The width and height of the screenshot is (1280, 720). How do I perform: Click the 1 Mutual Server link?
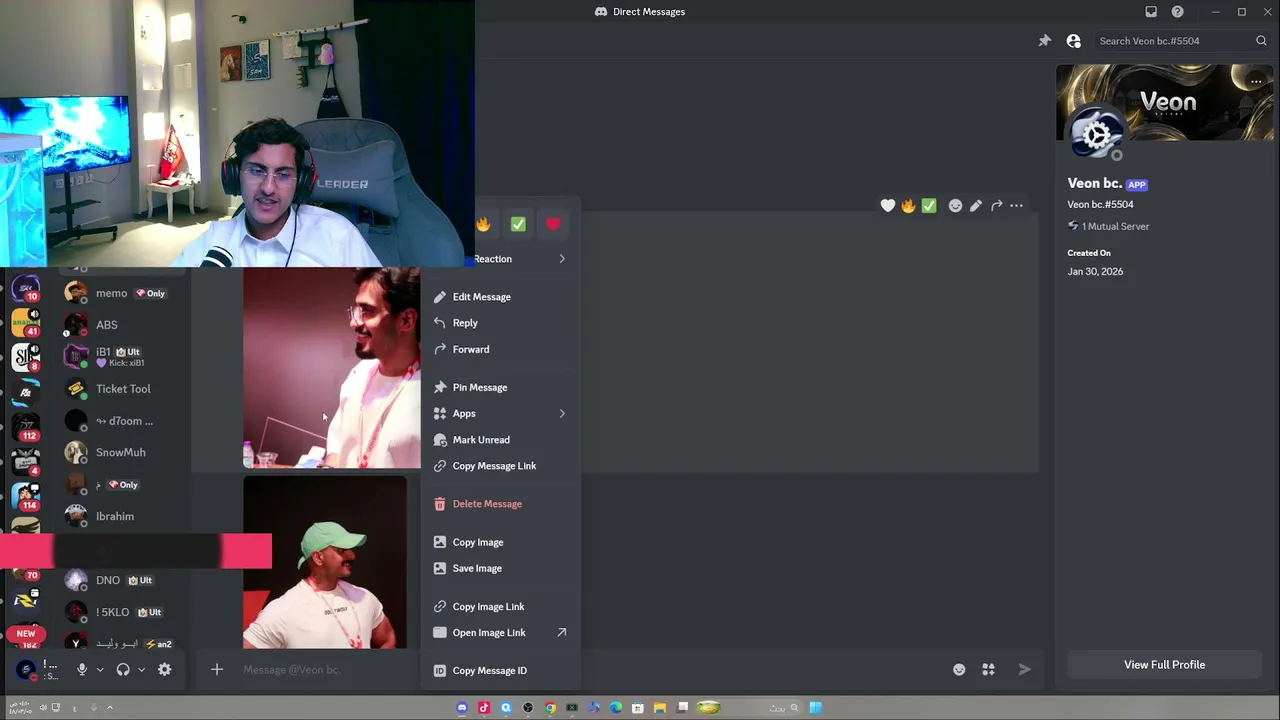(1108, 226)
